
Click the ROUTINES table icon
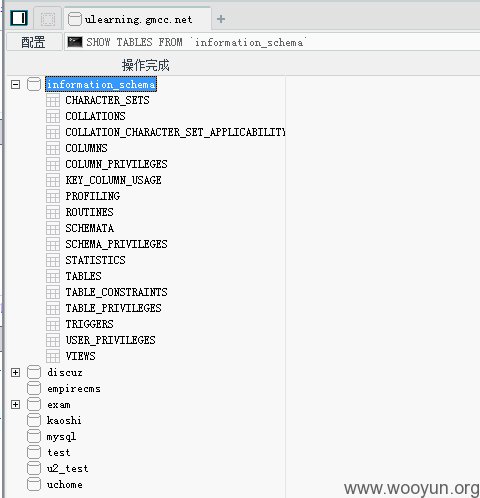tap(53, 212)
